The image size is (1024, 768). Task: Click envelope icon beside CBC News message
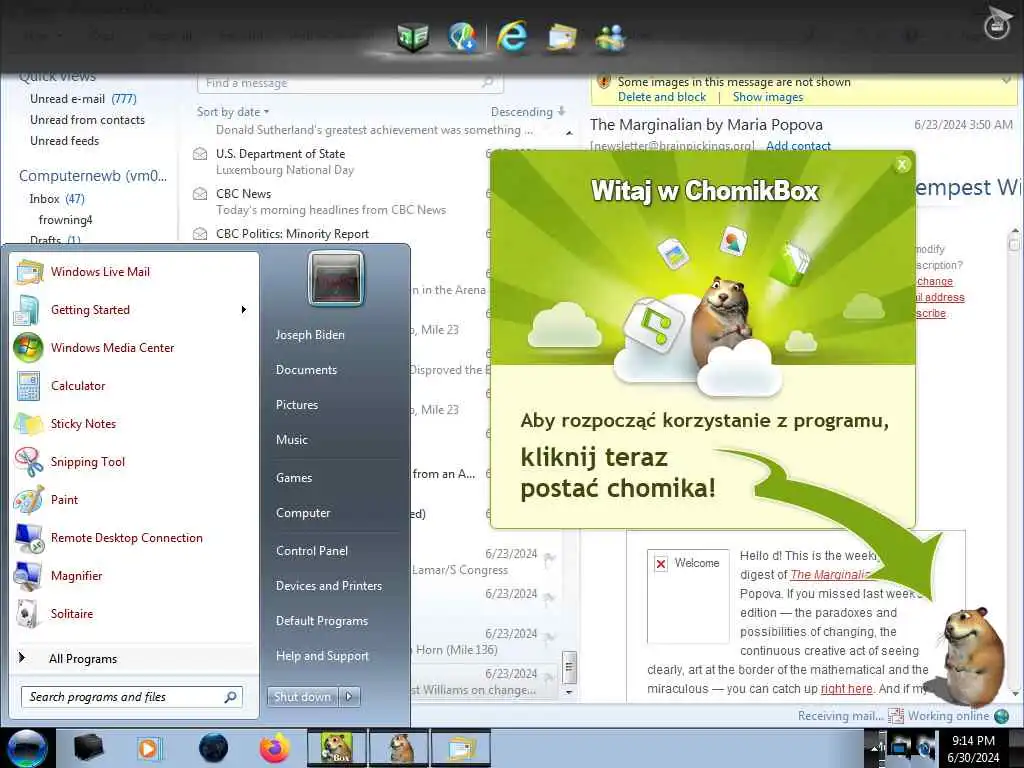pos(200,194)
